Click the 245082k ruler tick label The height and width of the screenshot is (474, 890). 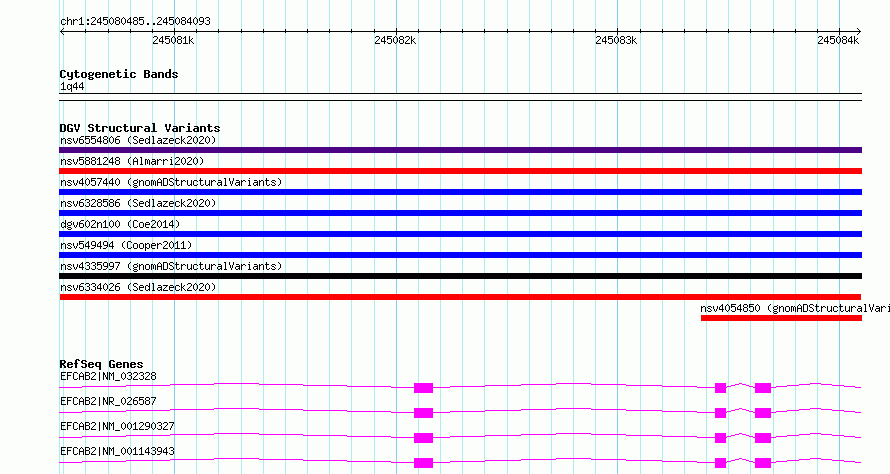tap(395, 41)
